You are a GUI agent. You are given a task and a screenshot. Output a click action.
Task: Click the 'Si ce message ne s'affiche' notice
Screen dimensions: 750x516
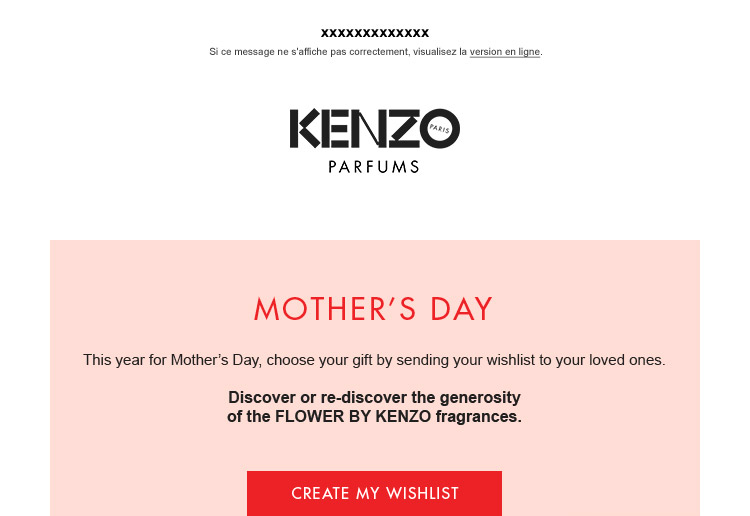[375, 52]
